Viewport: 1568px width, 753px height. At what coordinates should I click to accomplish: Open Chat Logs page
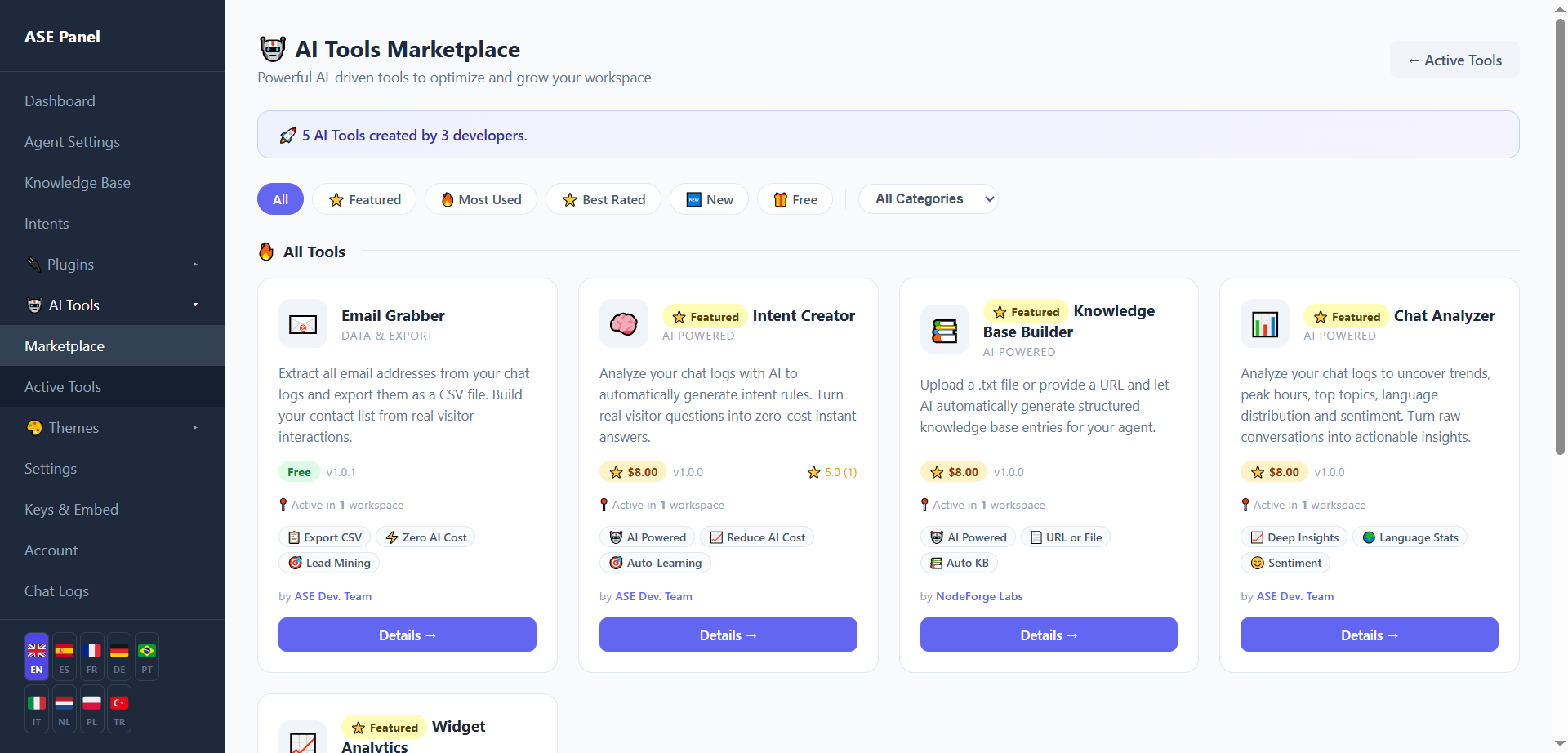(112, 591)
